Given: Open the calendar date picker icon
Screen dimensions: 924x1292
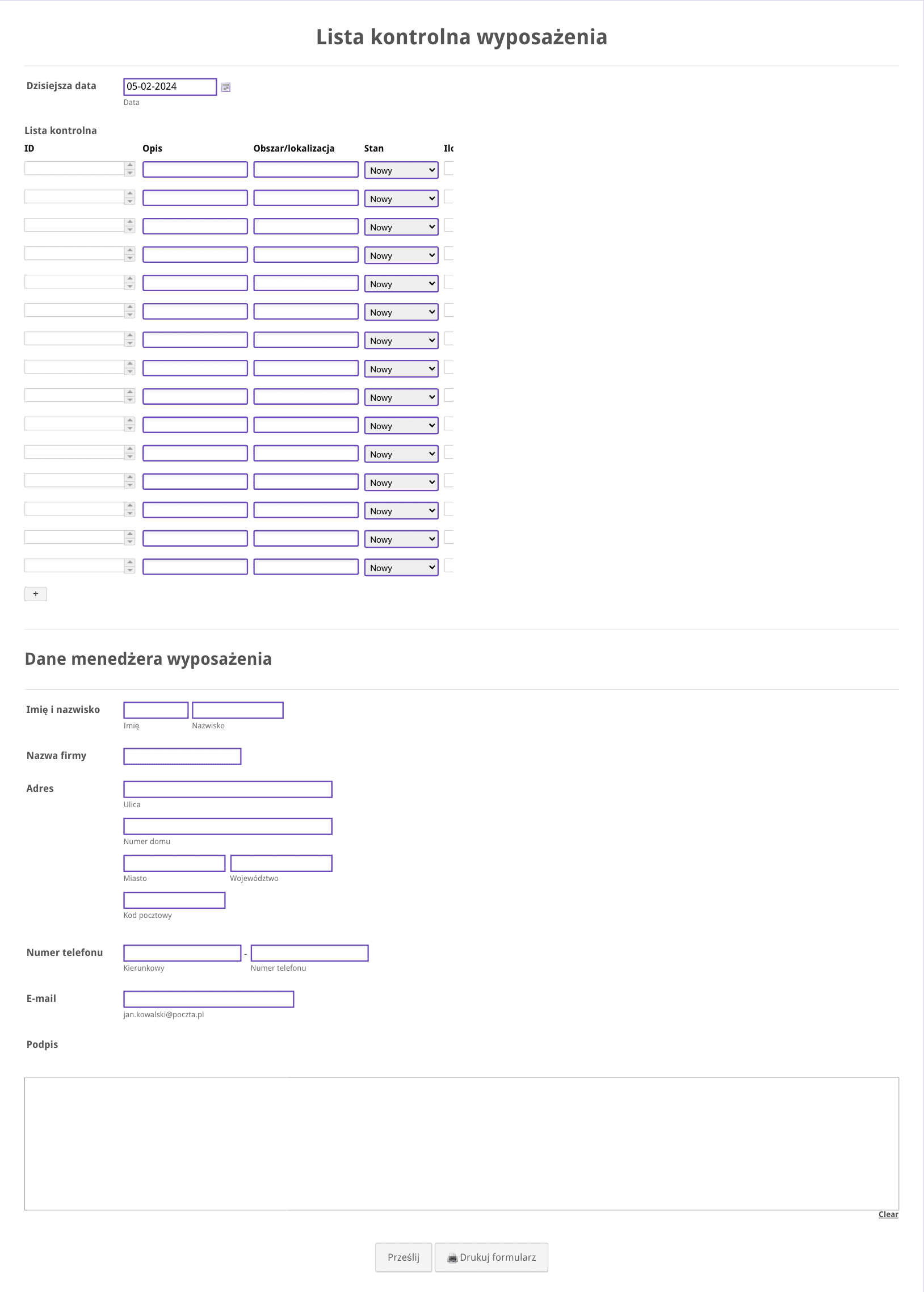Looking at the screenshot, I should point(225,87).
